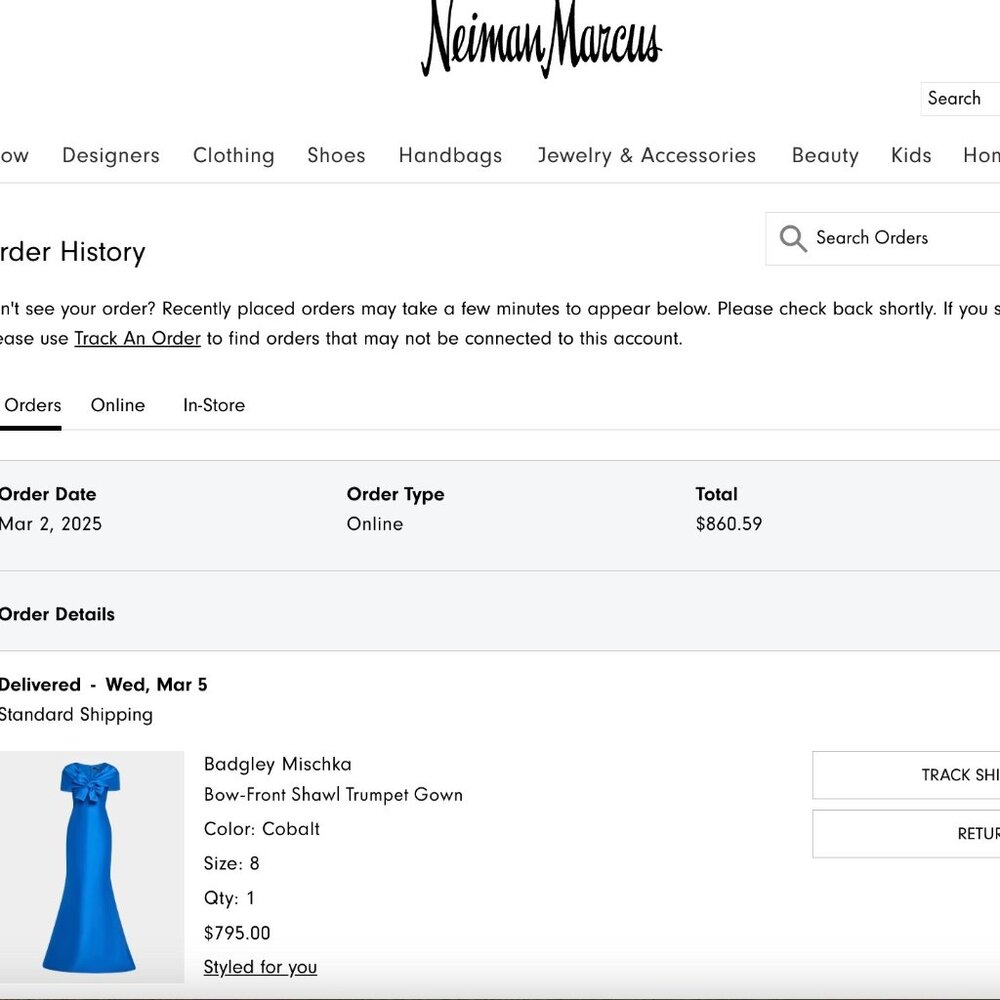
Task: Open the Jewelry & Accessories menu
Action: tap(646, 155)
